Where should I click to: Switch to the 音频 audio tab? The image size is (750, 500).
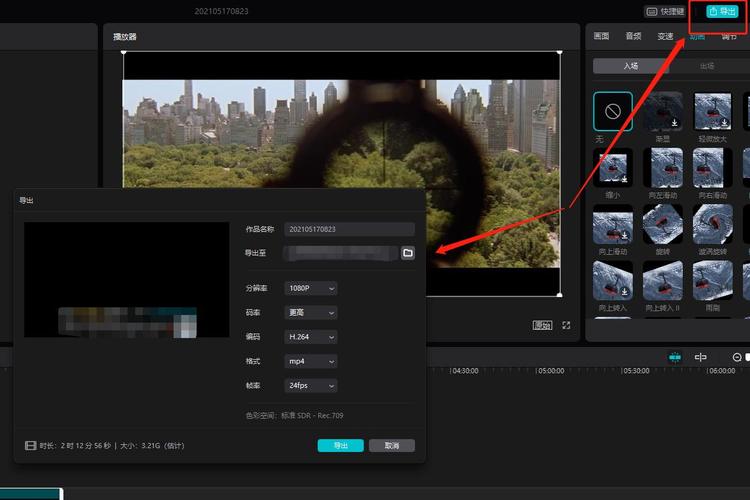point(633,36)
